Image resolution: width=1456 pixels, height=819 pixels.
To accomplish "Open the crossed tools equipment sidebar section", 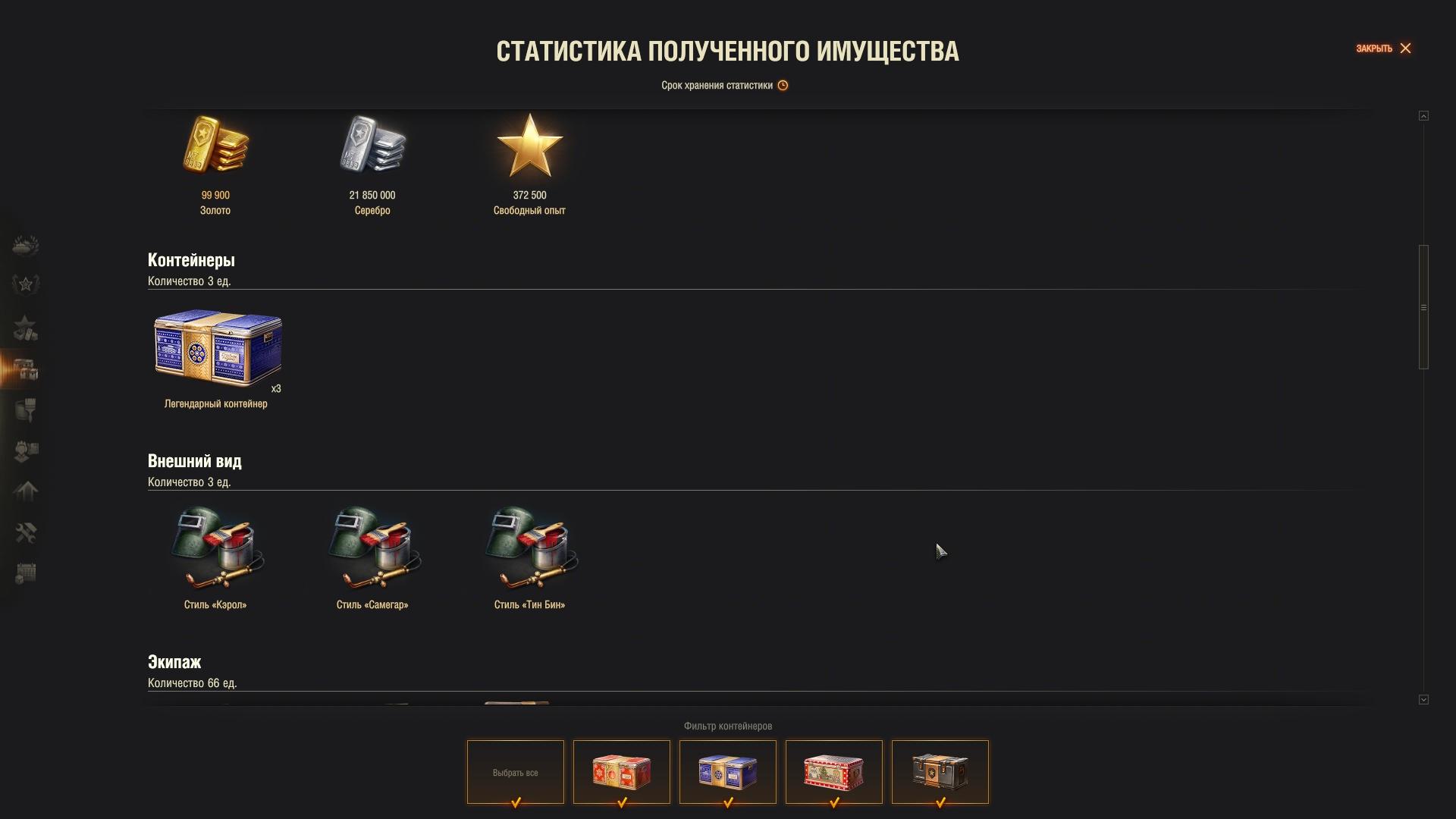I will click(26, 533).
